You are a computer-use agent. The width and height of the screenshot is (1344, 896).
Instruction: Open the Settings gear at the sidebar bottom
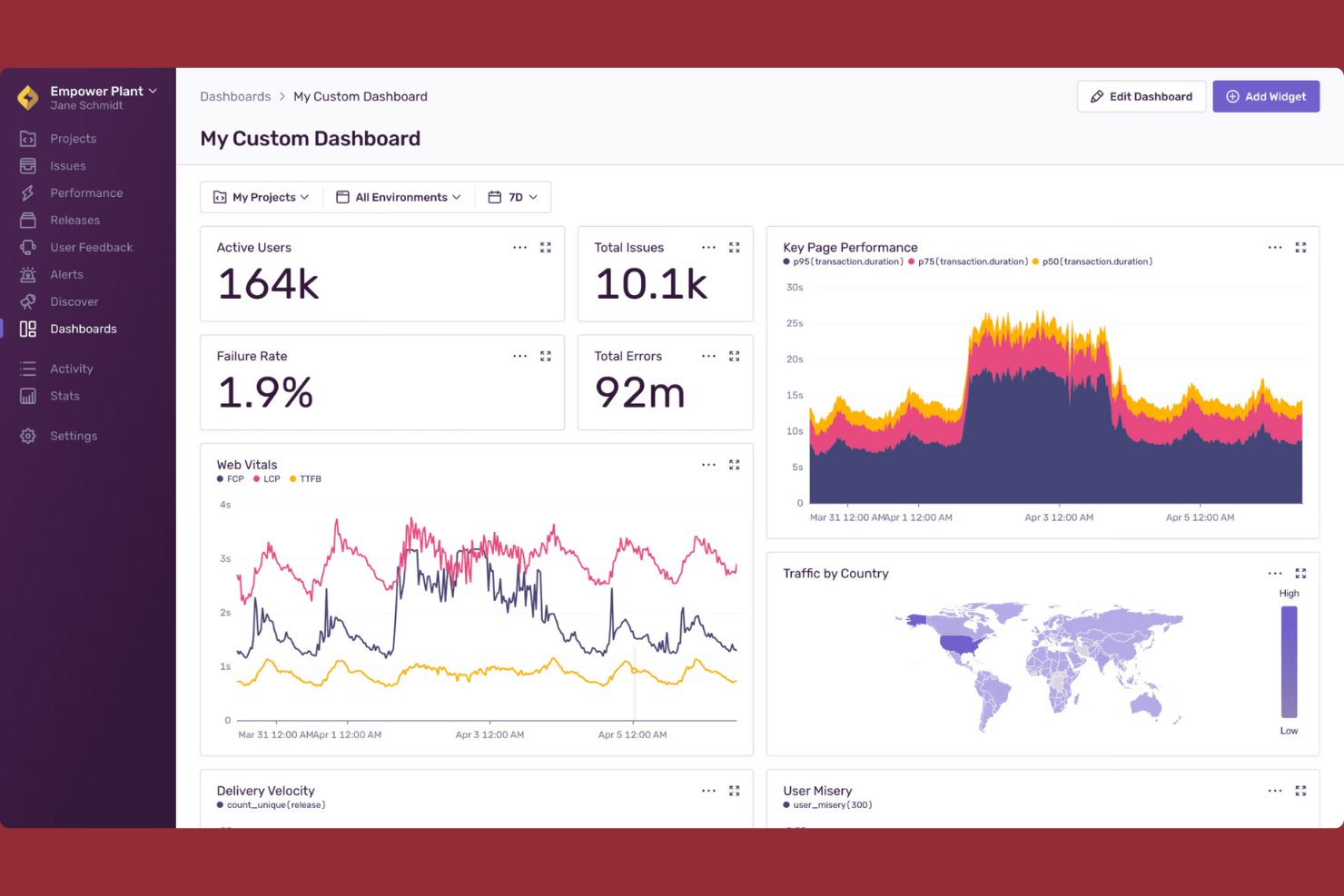(x=28, y=436)
